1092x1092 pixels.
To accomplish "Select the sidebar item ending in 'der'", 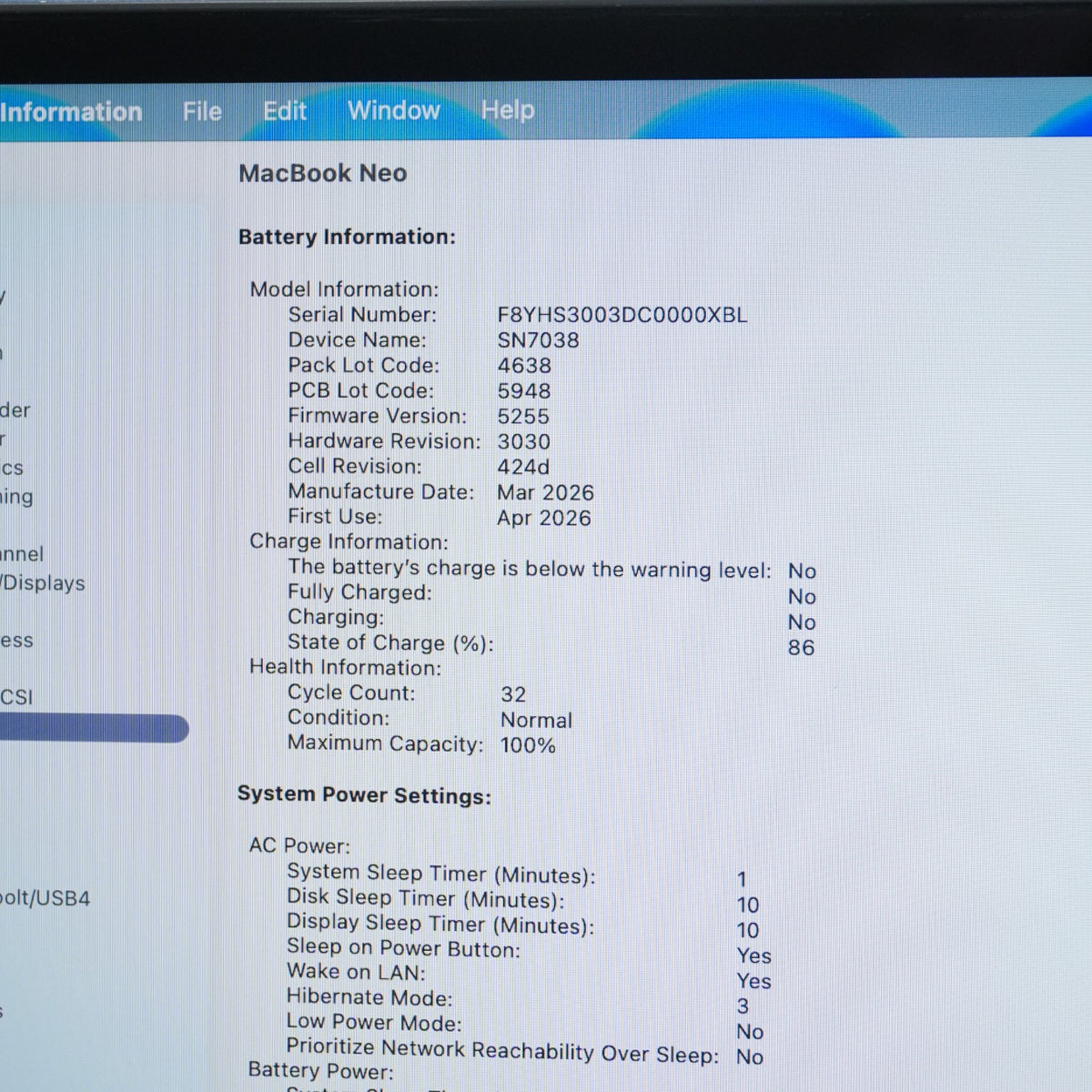I will [15, 409].
